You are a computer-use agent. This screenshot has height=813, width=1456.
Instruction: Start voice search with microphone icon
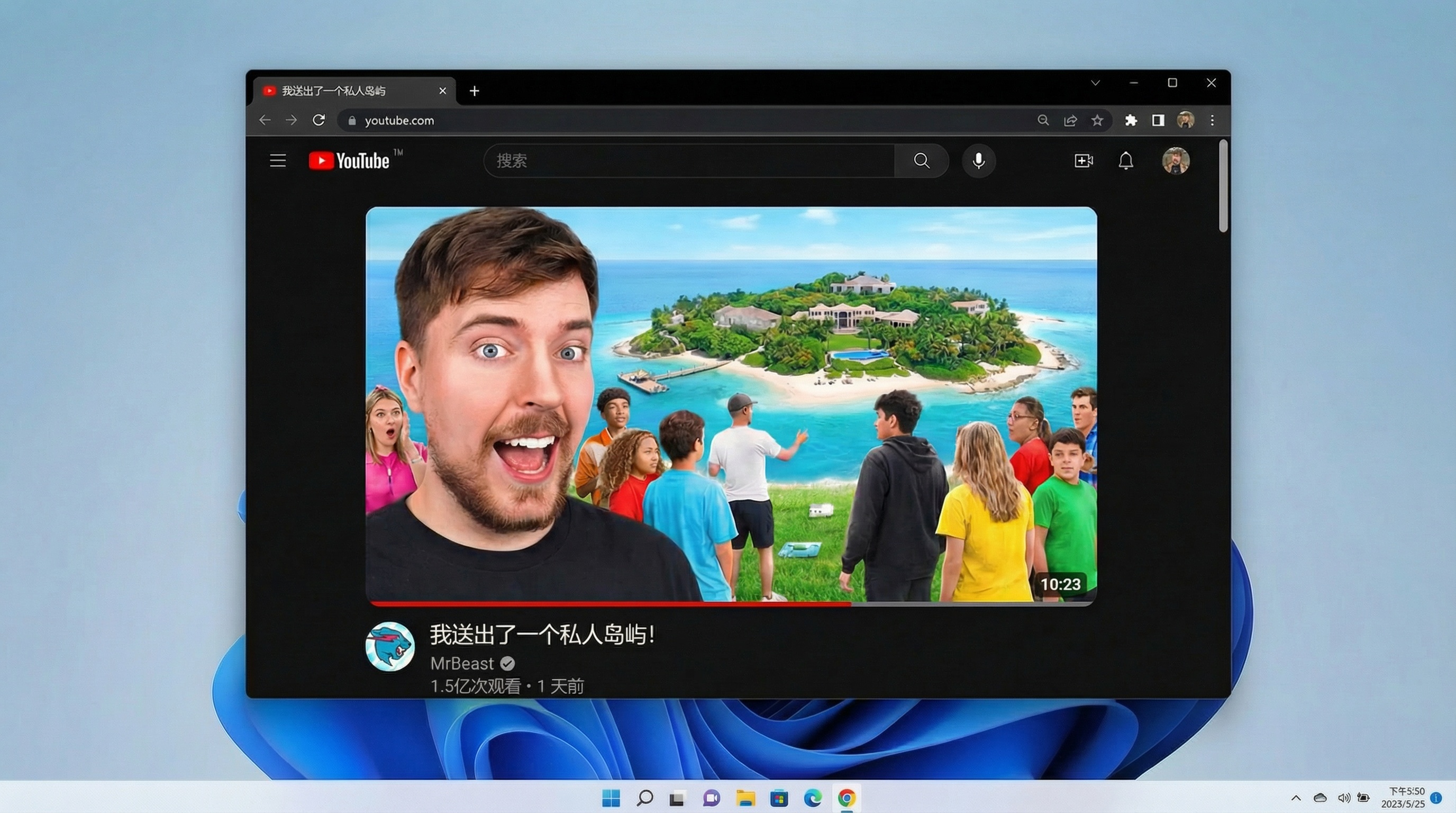tap(978, 160)
